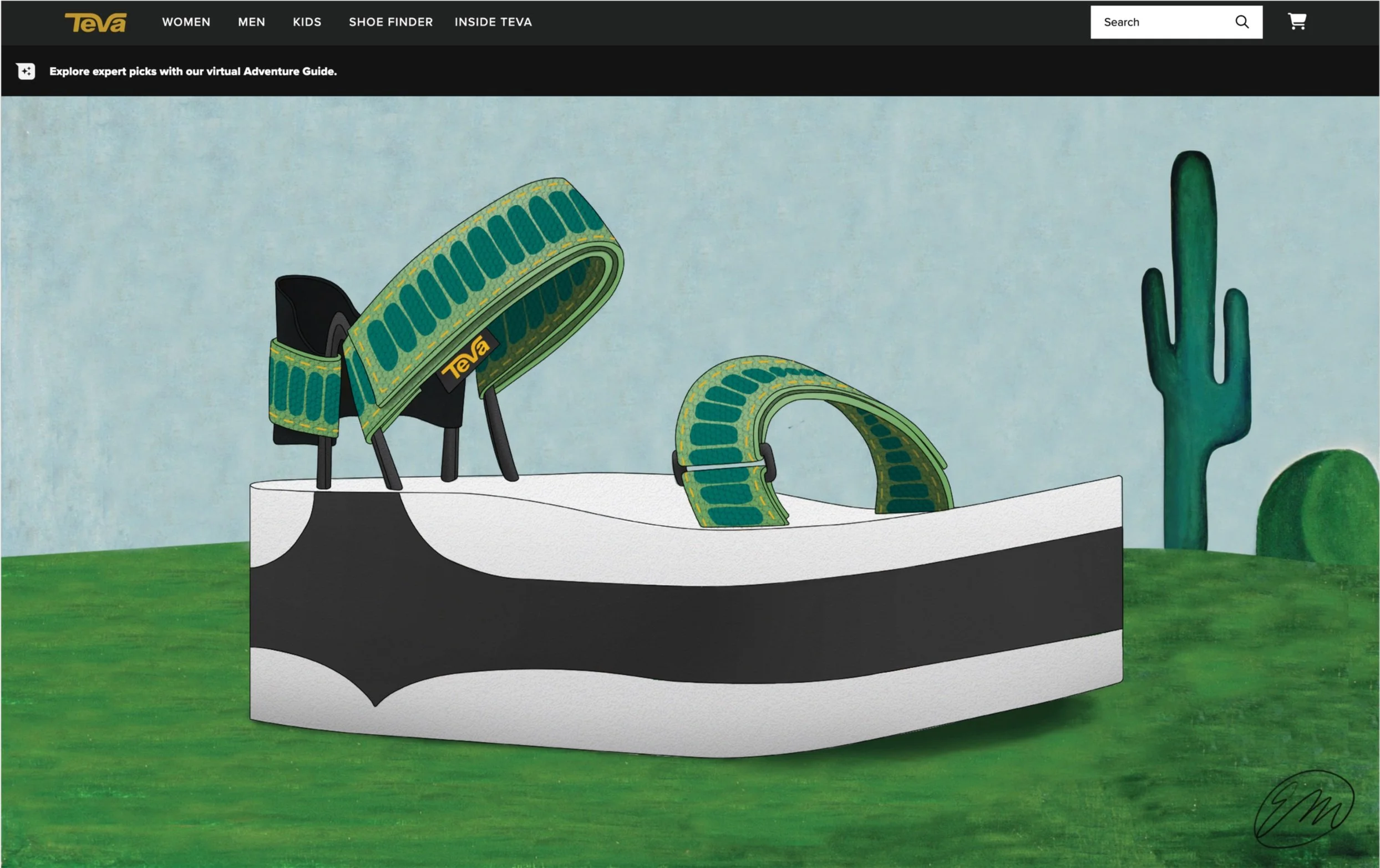Click the black heel padding on sandal
This screenshot has height=868, width=1380.
pyautogui.click(x=304, y=309)
